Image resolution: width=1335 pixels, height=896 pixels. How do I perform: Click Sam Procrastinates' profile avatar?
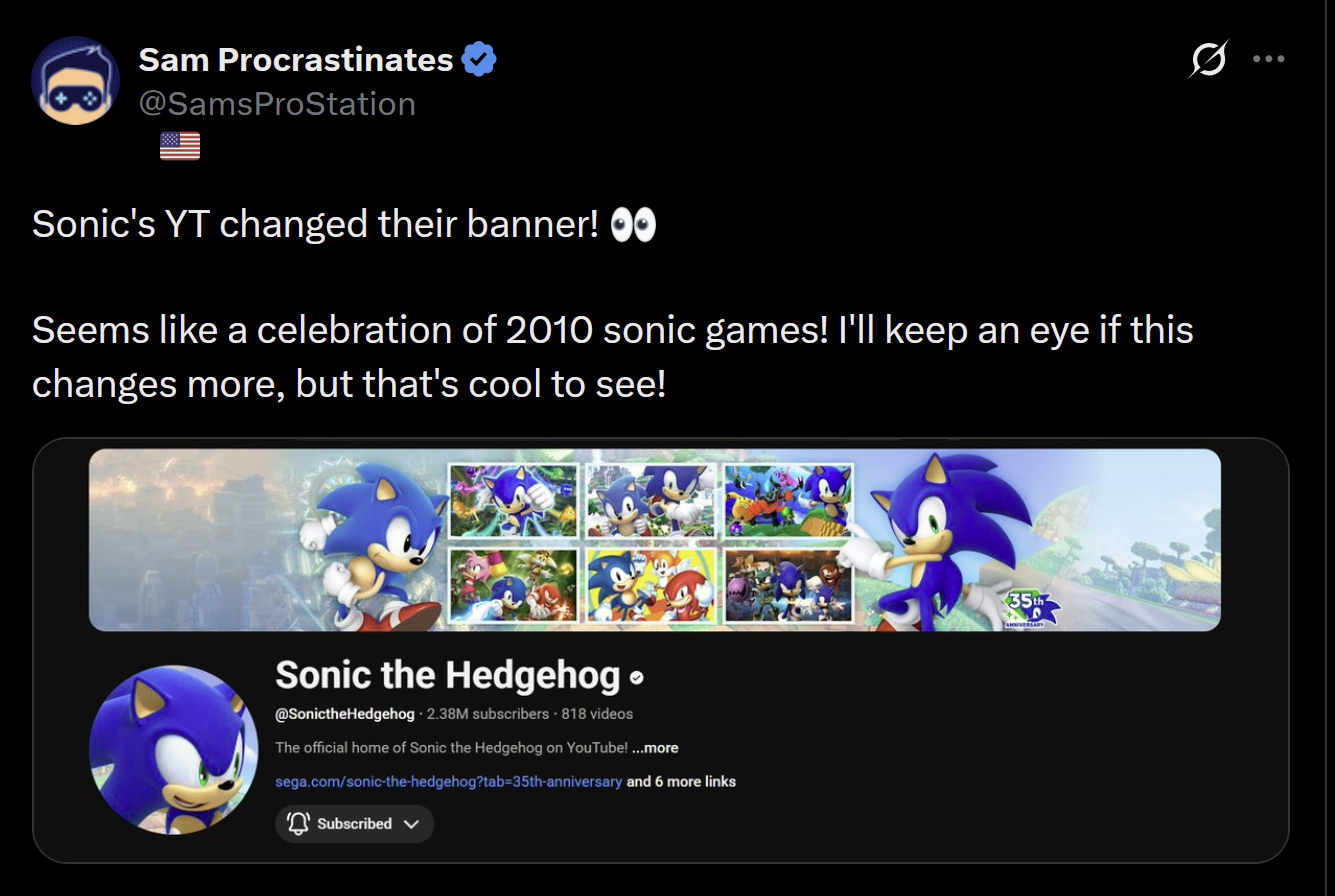(76, 80)
